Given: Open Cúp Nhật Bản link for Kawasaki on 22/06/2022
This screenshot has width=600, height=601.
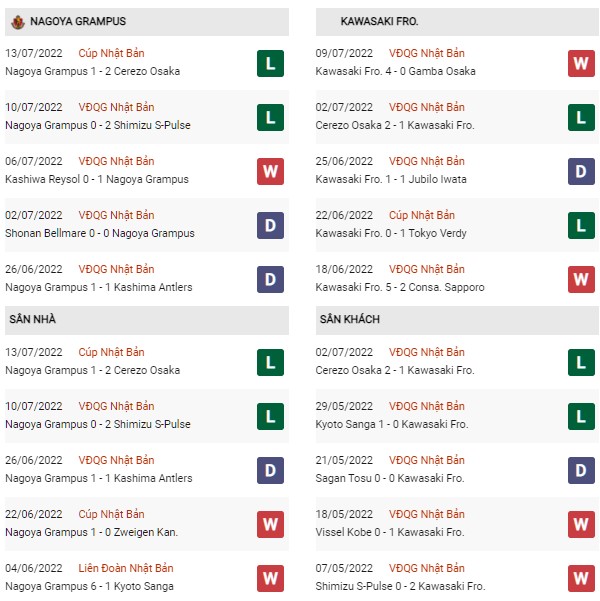Looking at the screenshot, I should [x=422, y=215].
